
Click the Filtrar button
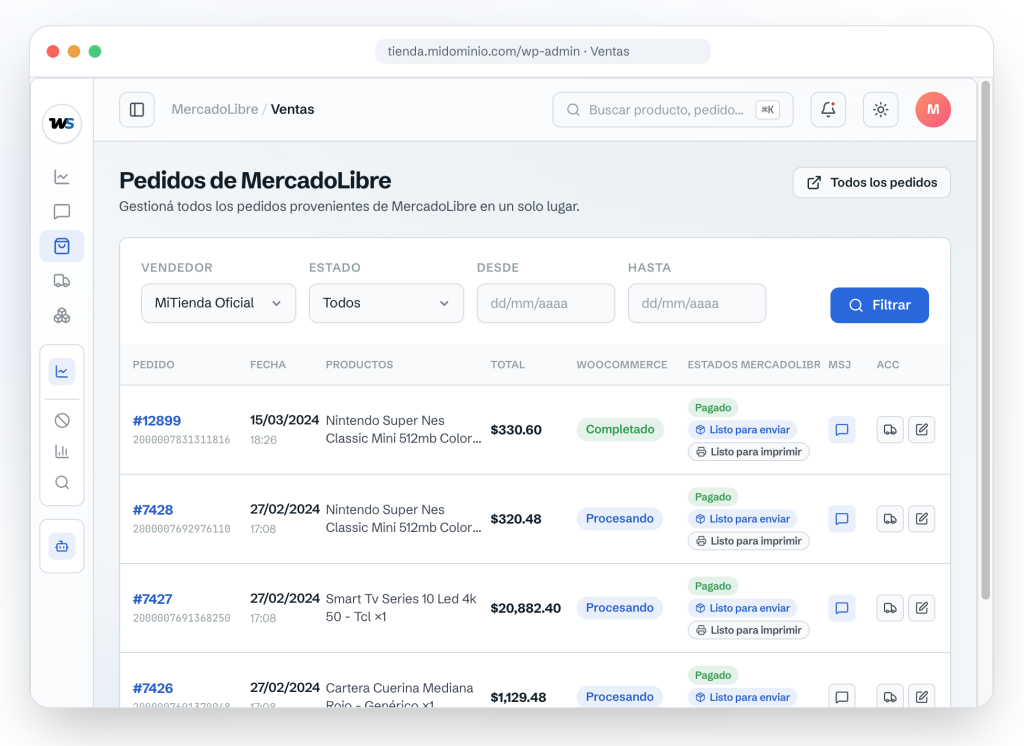pyautogui.click(x=879, y=305)
